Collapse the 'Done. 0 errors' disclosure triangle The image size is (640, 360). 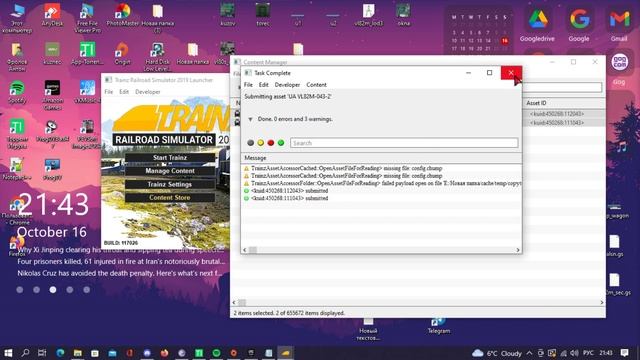tap(250, 119)
